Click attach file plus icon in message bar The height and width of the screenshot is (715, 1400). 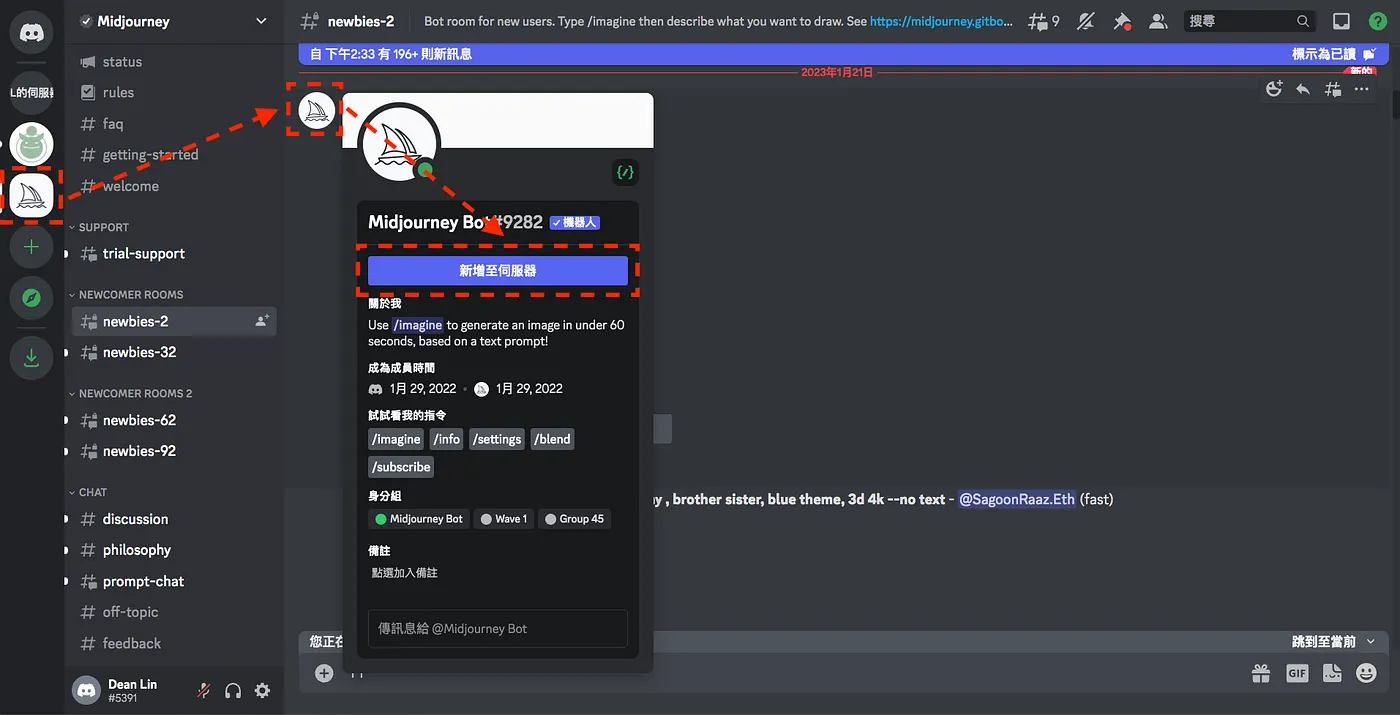point(324,673)
